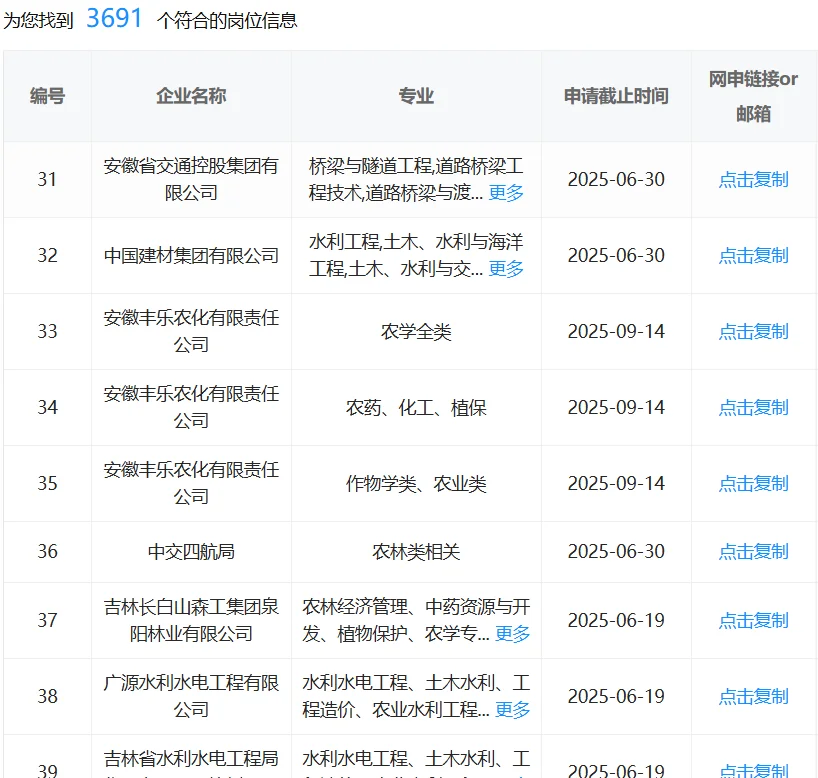Select 安徽丰乐农化有限责任公司 in row 33
The width and height of the screenshot is (818, 778).
click(x=191, y=331)
